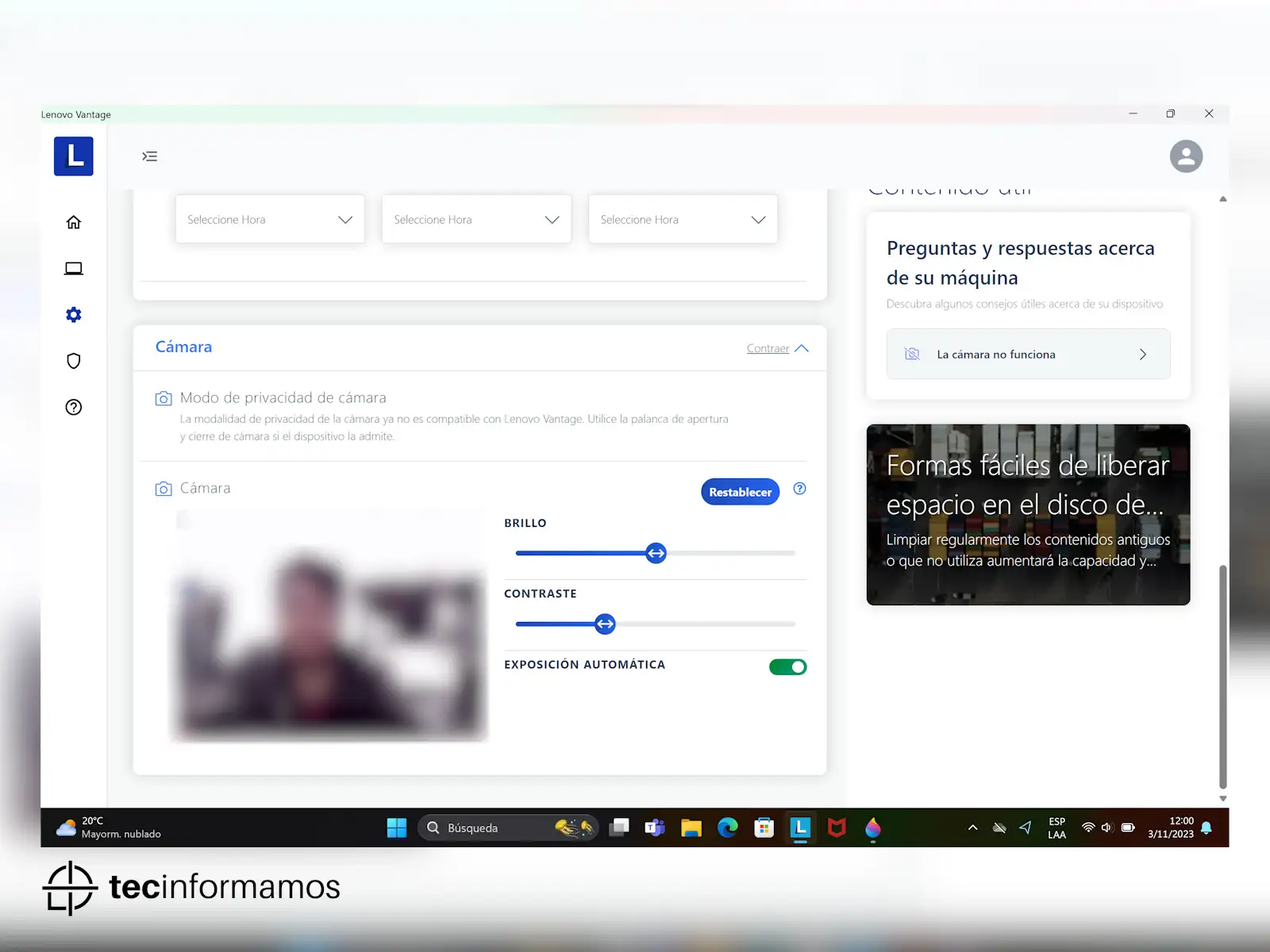Click the camera help info icon
This screenshot has width=1270, height=952.
[799, 489]
